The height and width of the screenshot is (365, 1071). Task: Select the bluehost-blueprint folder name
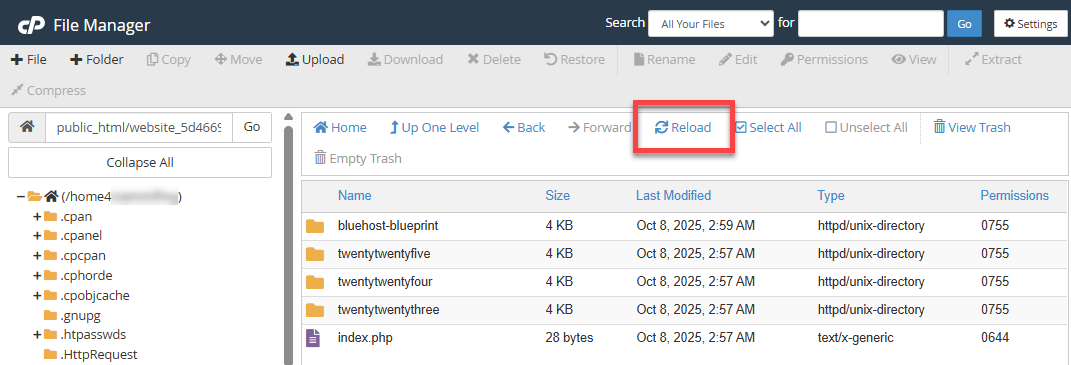388,225
